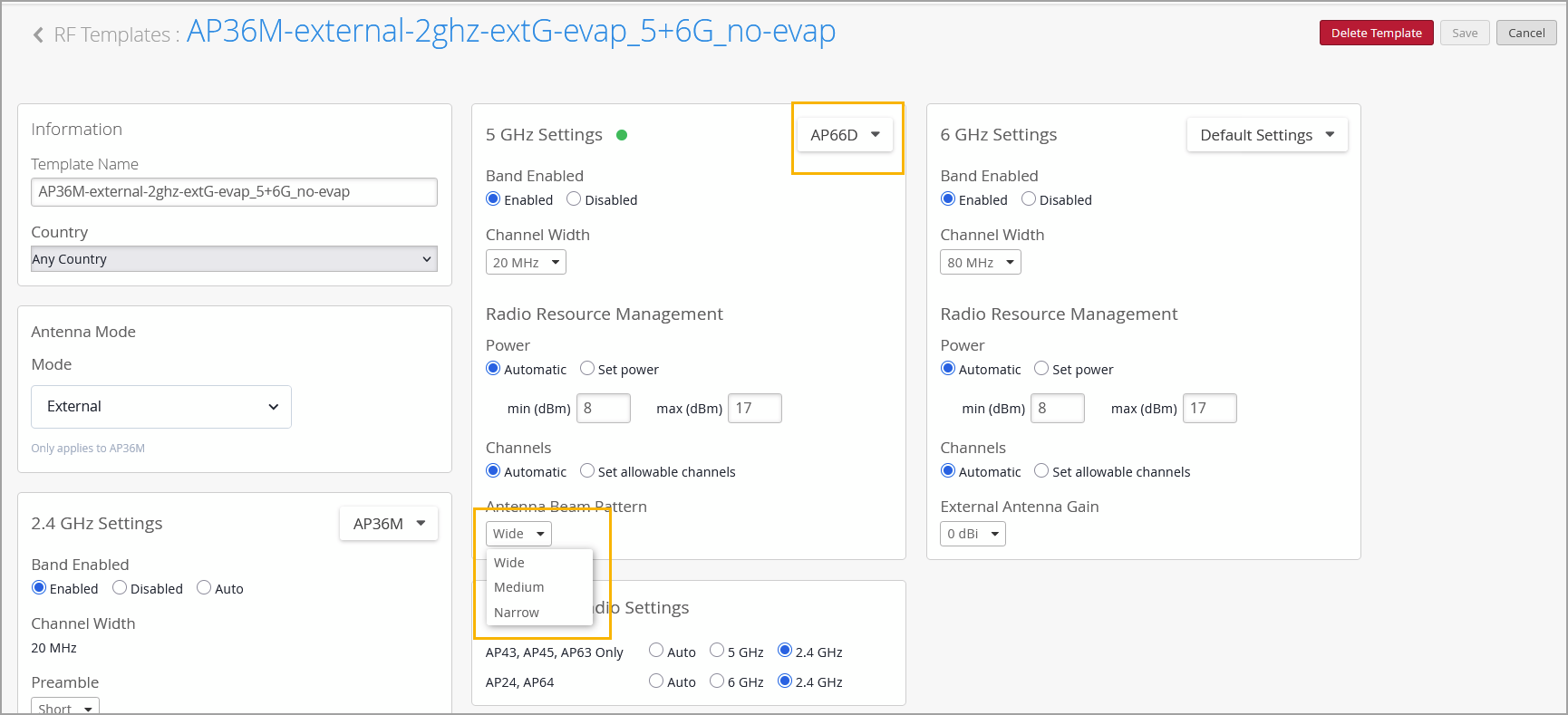The image size is (1568, 715).
Task: Select 5 GHz for AP43, AP45, AP63 radio
Action: coord(717,651)
